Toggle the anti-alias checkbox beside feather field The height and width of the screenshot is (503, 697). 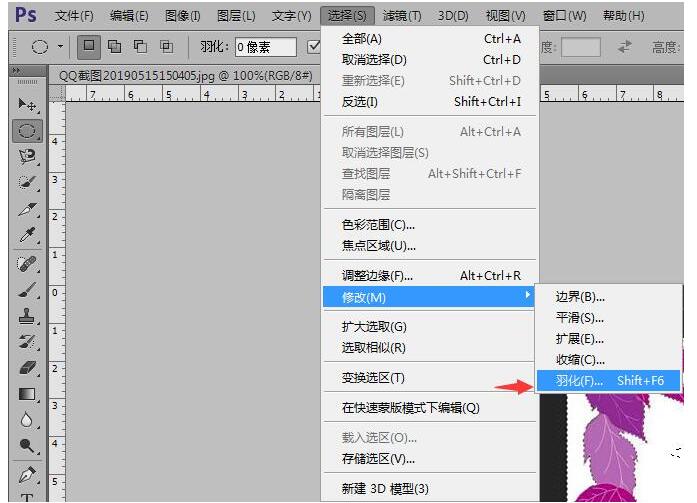tap(313, 46)
